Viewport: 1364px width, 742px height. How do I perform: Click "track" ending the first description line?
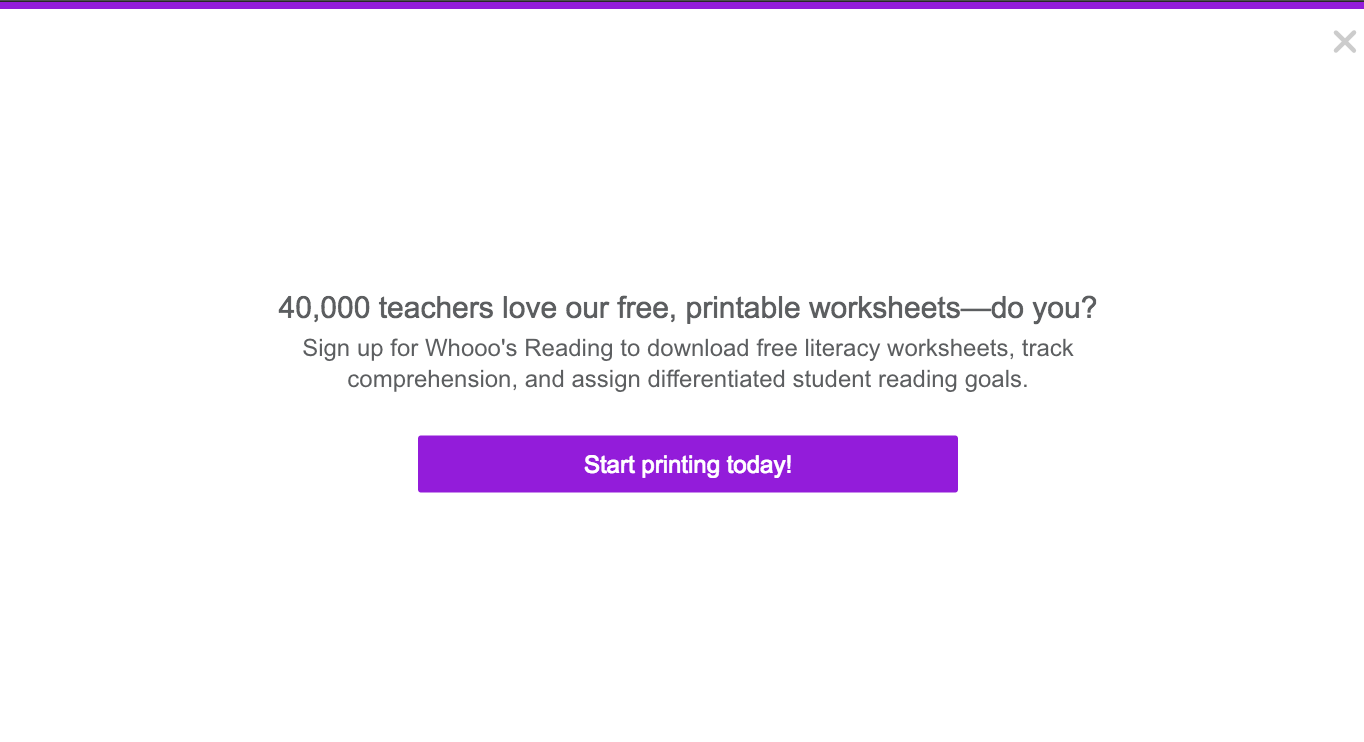pos(1047,349)
